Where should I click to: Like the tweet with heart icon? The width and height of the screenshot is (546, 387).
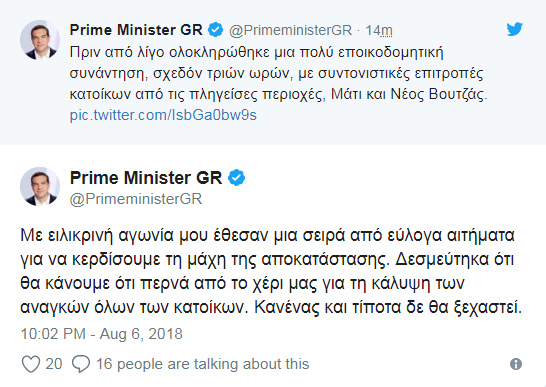[31, 364]
